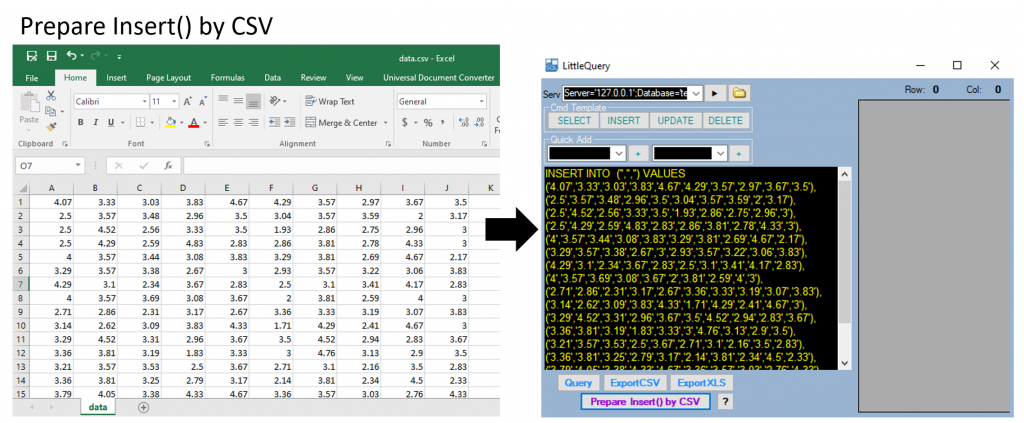This screenshot has height=423, width=1024.
Task: Click the Select All corner of the grid
Action: pyautogui.click(x=22, y=189)
